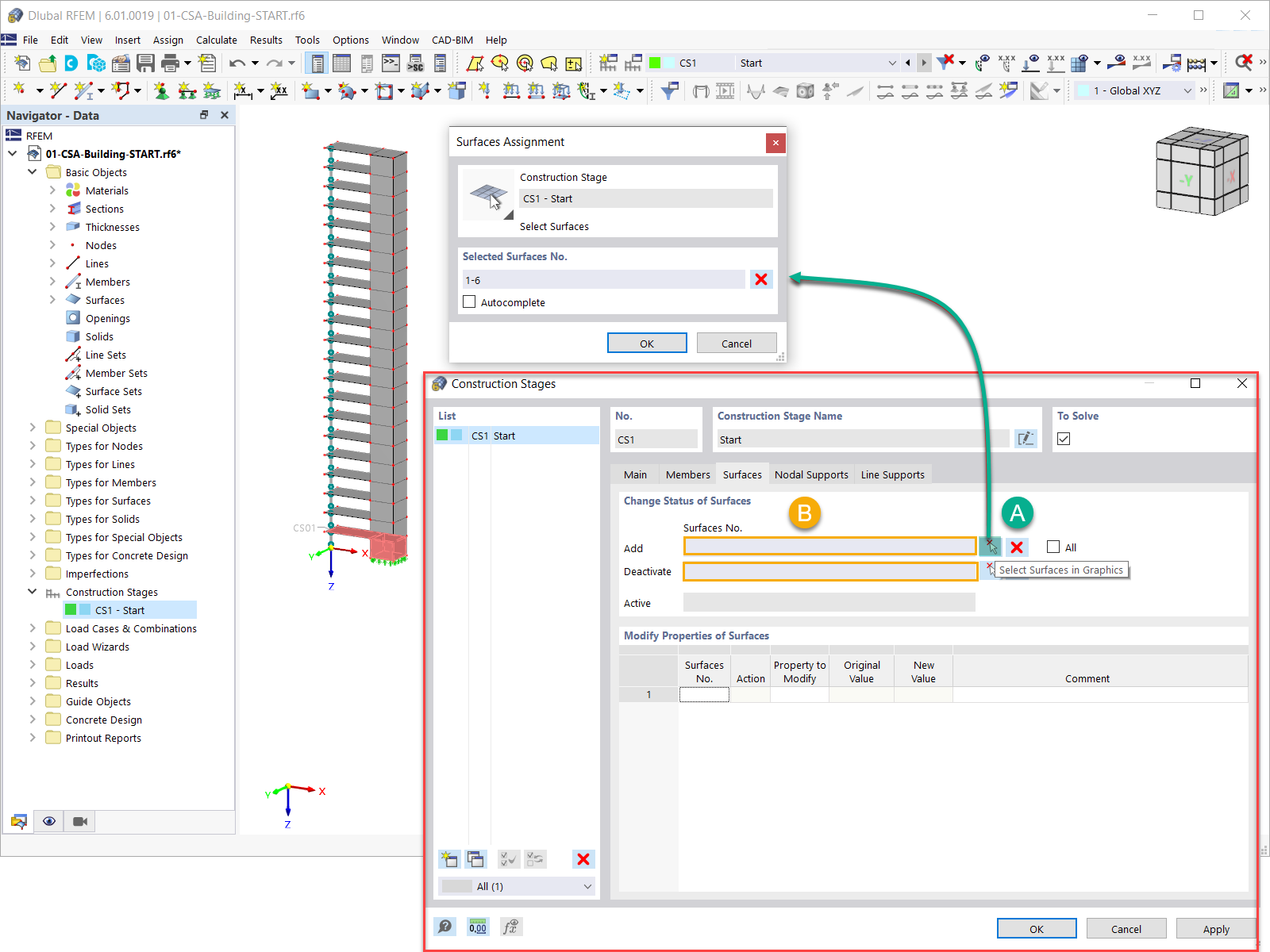The height and width of the screenshot is (952, 1270).
Task: Click the help icon in Construction Stages dialog
Action: pos(445,927)
